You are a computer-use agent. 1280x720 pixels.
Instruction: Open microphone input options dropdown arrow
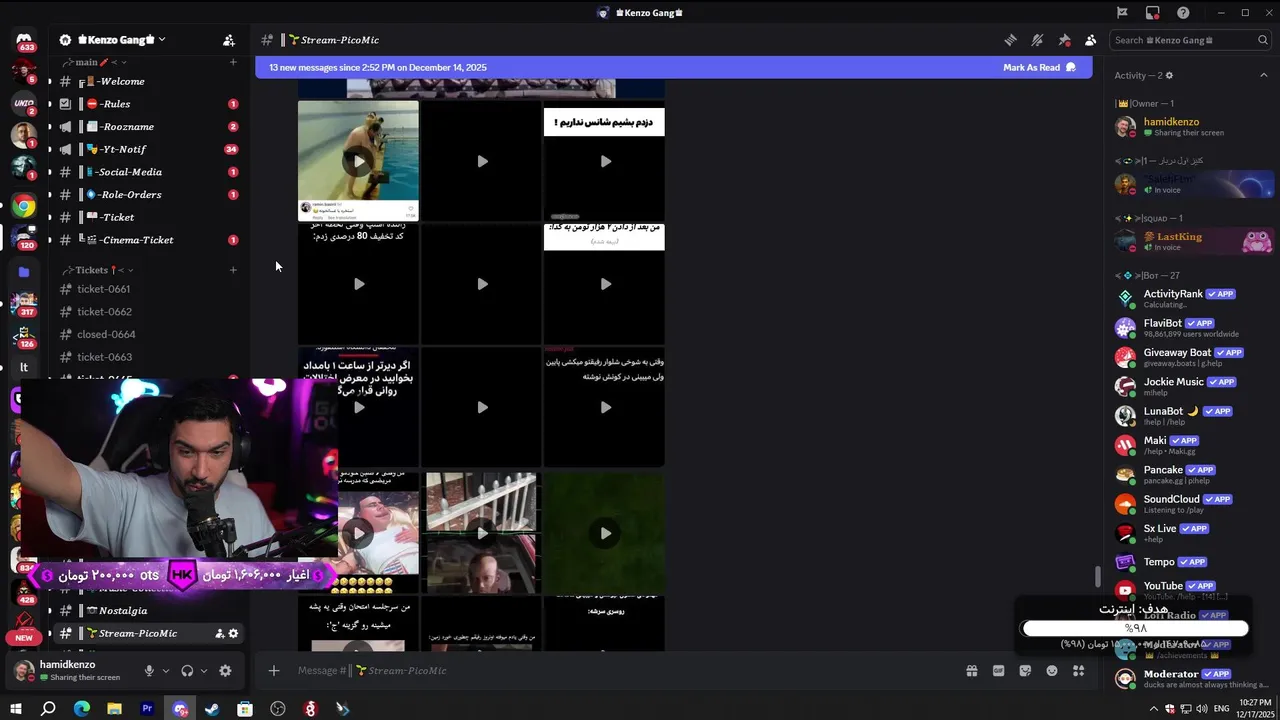[x=166, y=671]
